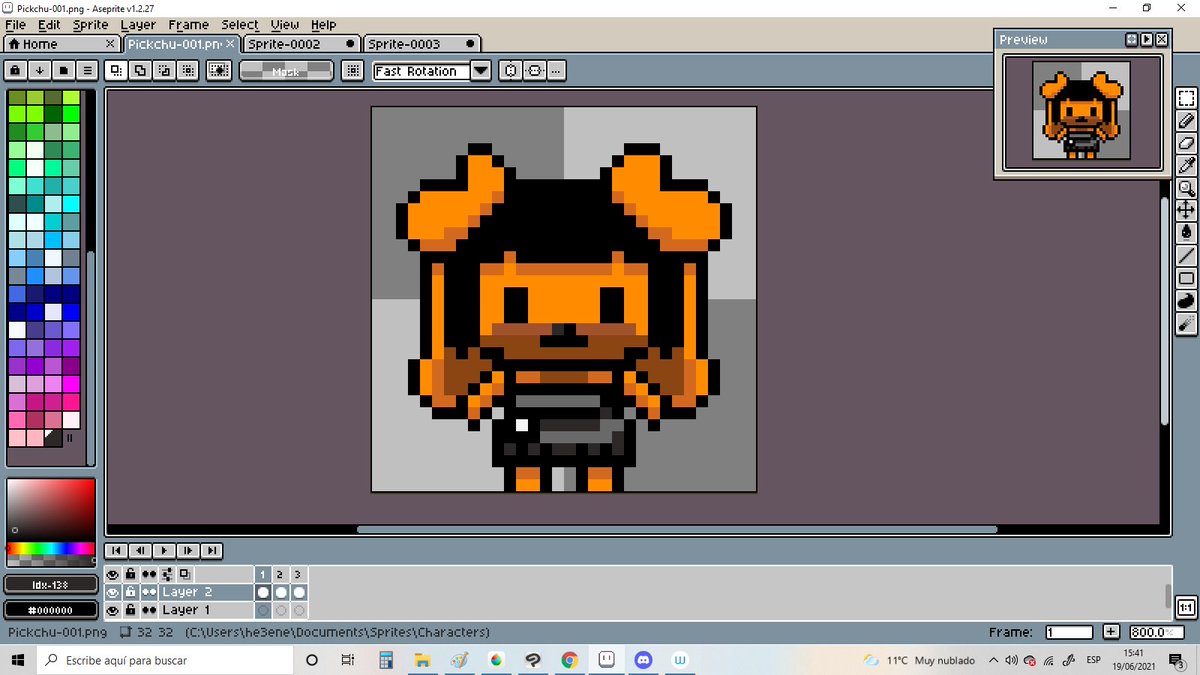Open the Help menu

coord(324,25)
